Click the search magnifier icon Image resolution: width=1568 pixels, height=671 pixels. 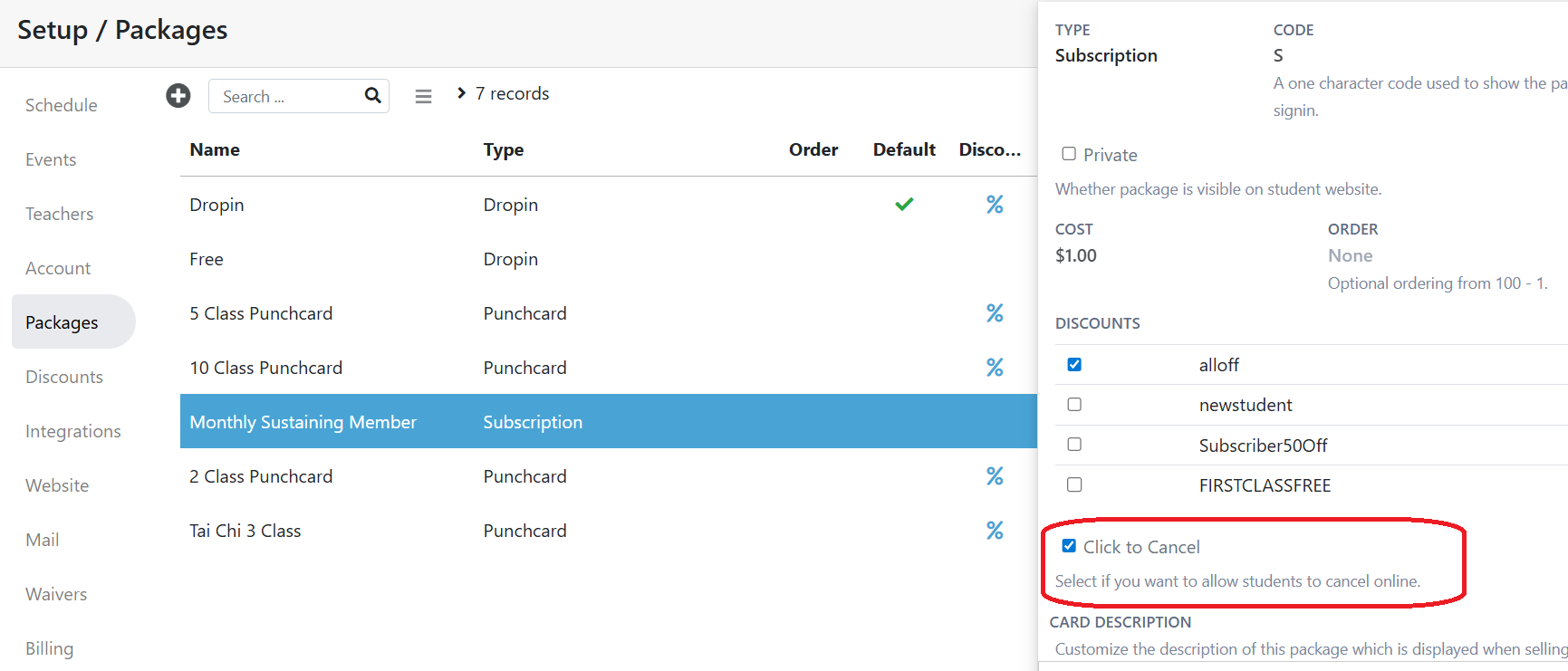[372, 96]
